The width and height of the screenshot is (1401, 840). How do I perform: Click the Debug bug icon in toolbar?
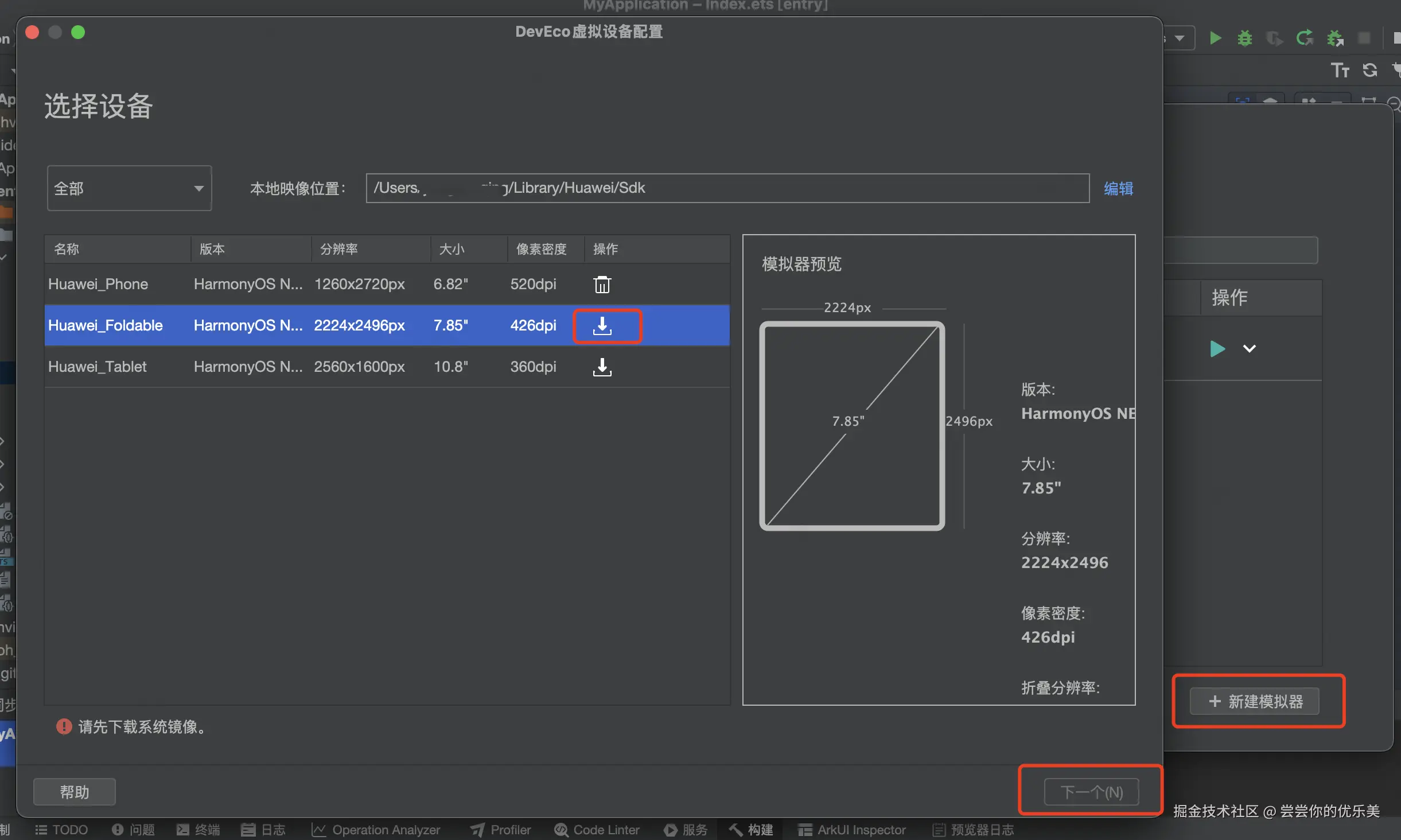click(x=1244, y=38)
